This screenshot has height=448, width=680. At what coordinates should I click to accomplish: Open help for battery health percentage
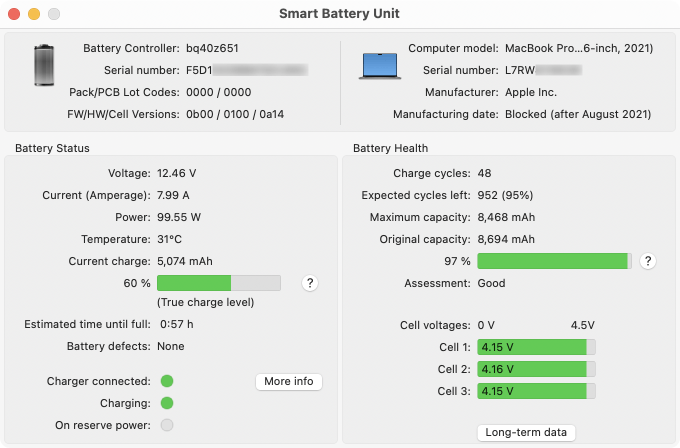pos(647,261)
